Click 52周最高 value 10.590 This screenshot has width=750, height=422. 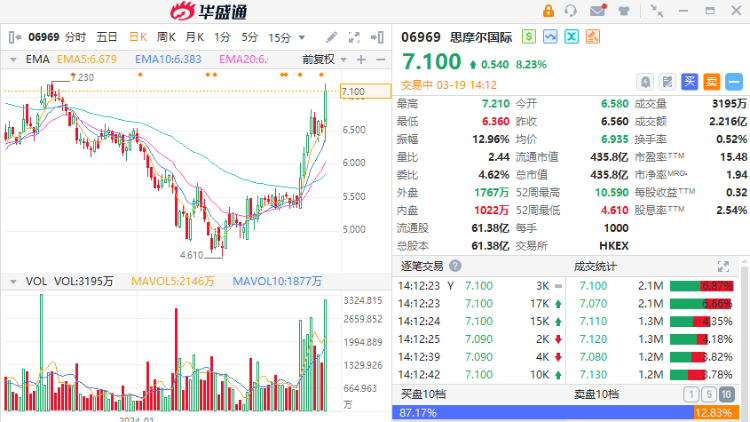[x=611, y=192]
